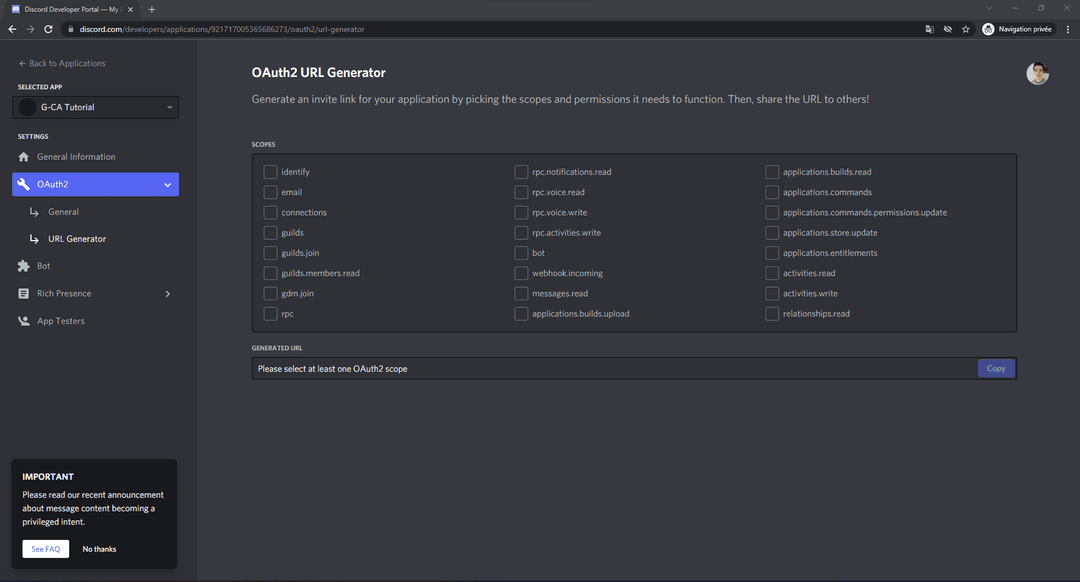Open a new browser tab
This screenshot has width=1080, height=582.
(x=152, y=10)
